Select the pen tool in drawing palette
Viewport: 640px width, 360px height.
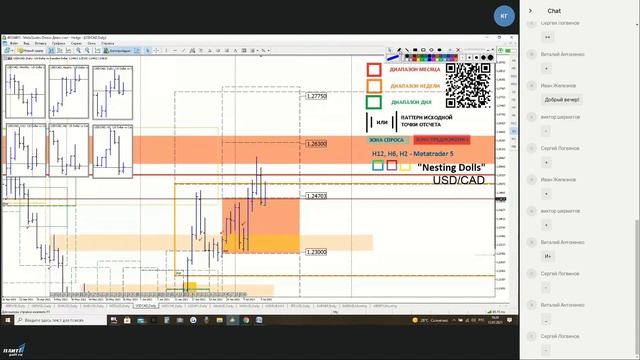(399, 50)
